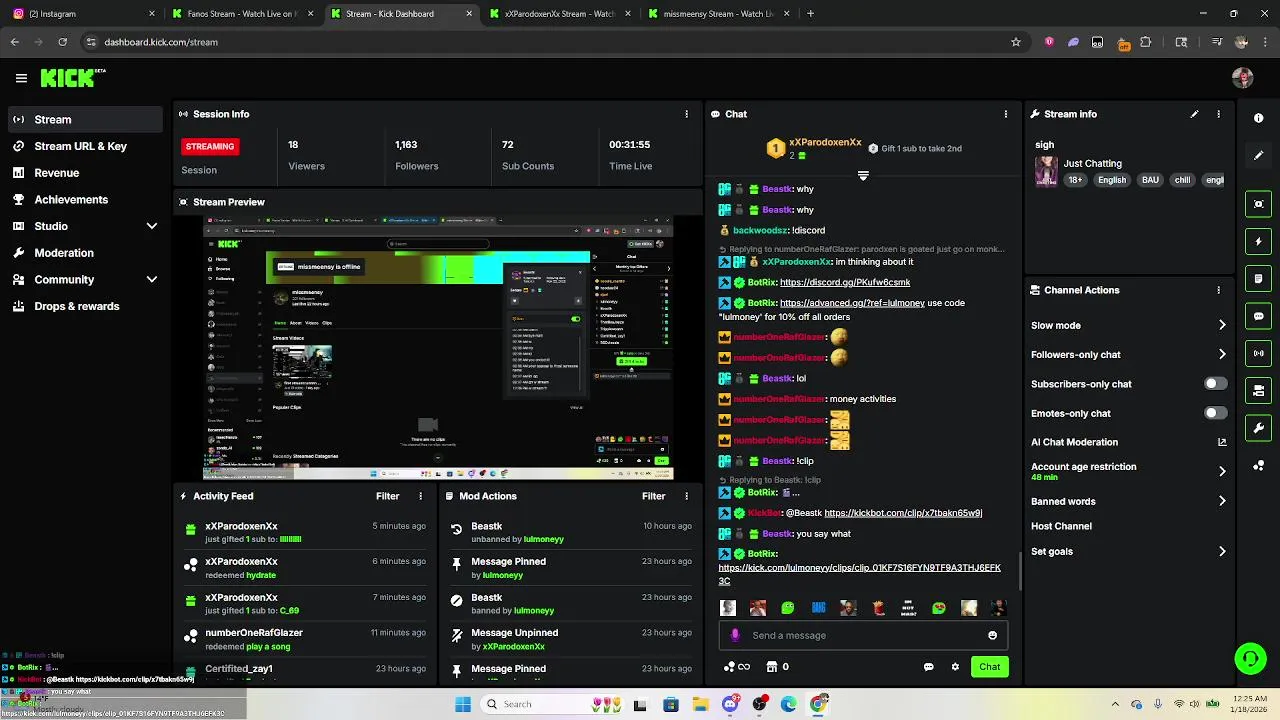Click the screen capture icon in right rail
Screen dimensions: 1280x720
1258,204
